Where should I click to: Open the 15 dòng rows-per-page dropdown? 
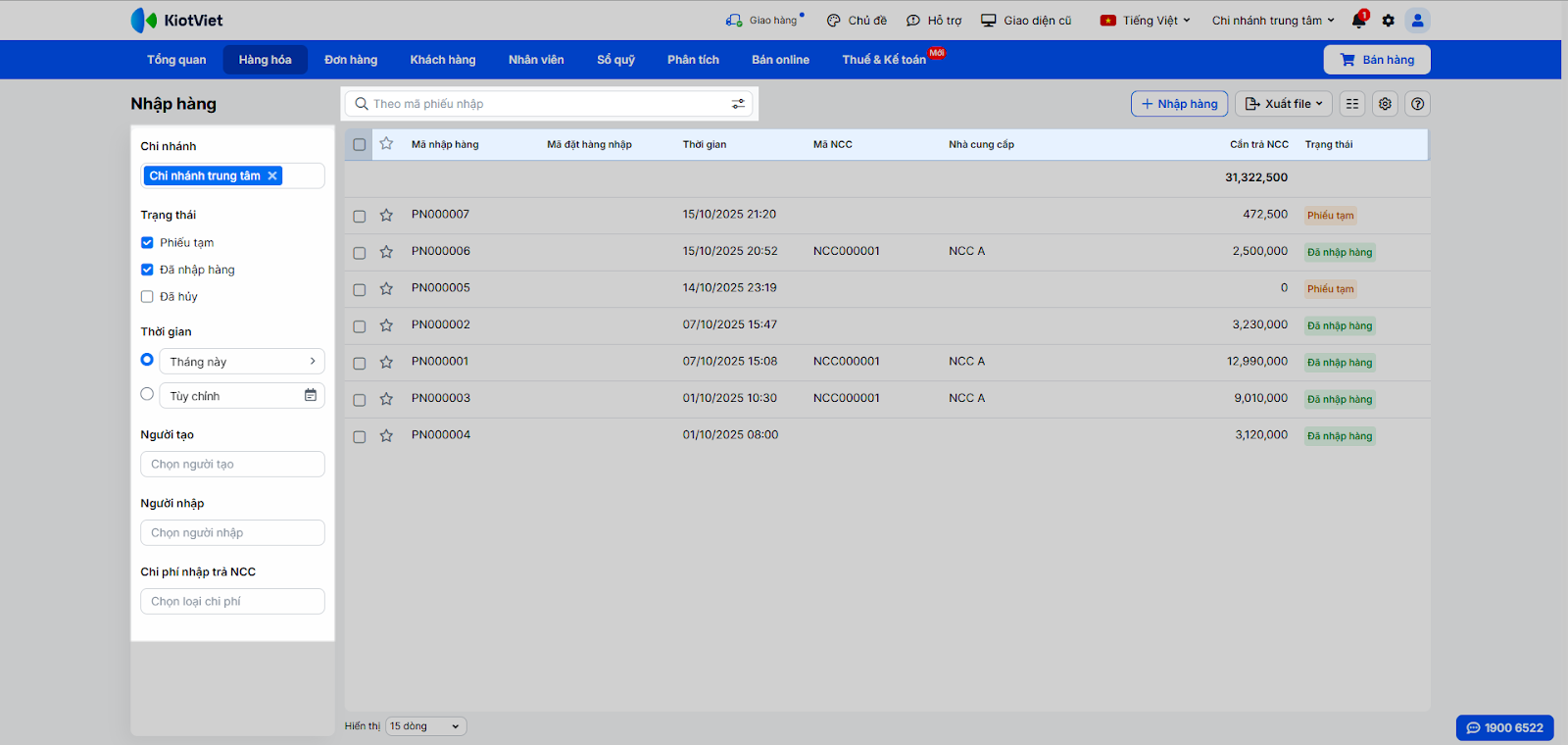[x=425, y=726]
